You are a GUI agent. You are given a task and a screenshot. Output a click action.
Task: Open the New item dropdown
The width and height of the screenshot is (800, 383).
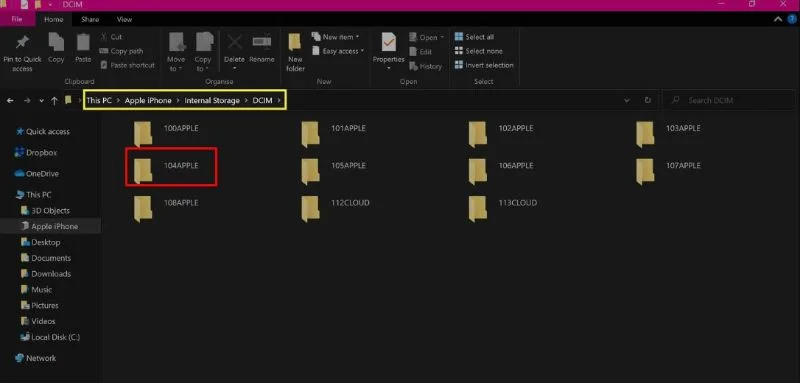pyautogui.click(x=336, y=37)
